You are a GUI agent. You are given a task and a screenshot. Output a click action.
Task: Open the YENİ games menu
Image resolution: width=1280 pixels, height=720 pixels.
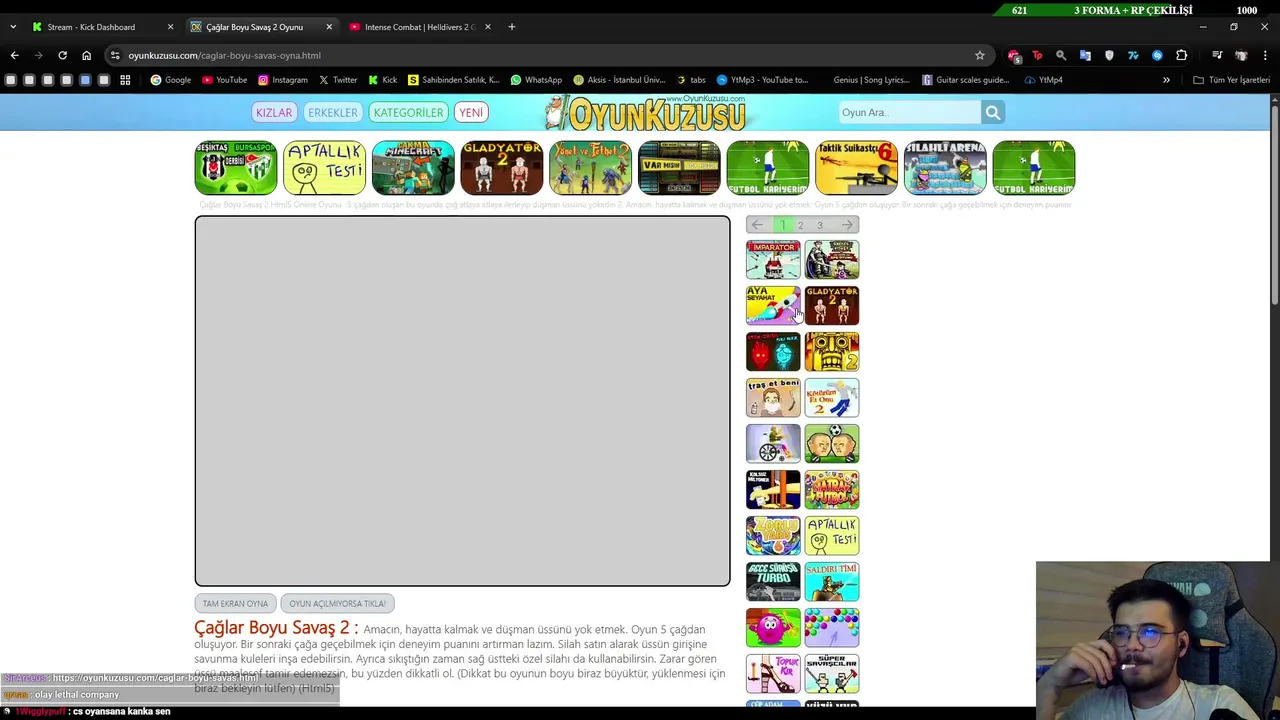(x=471, y=113)
